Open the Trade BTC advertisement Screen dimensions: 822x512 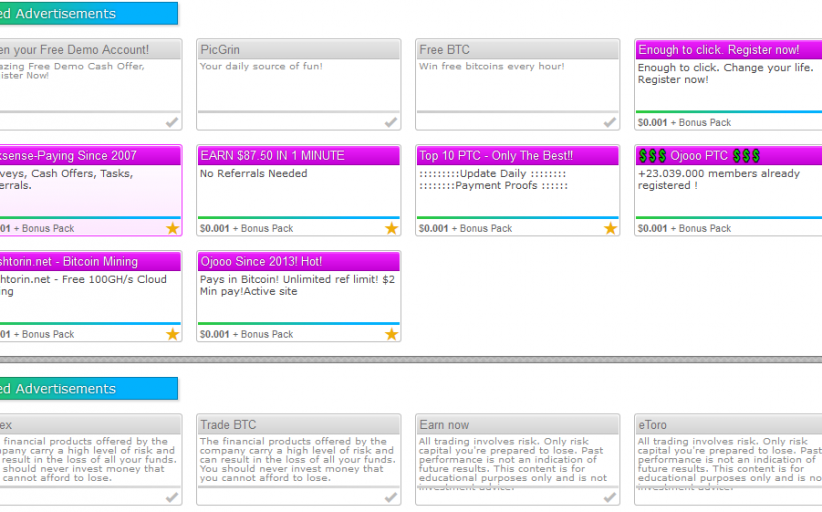(x=228, y=425)
